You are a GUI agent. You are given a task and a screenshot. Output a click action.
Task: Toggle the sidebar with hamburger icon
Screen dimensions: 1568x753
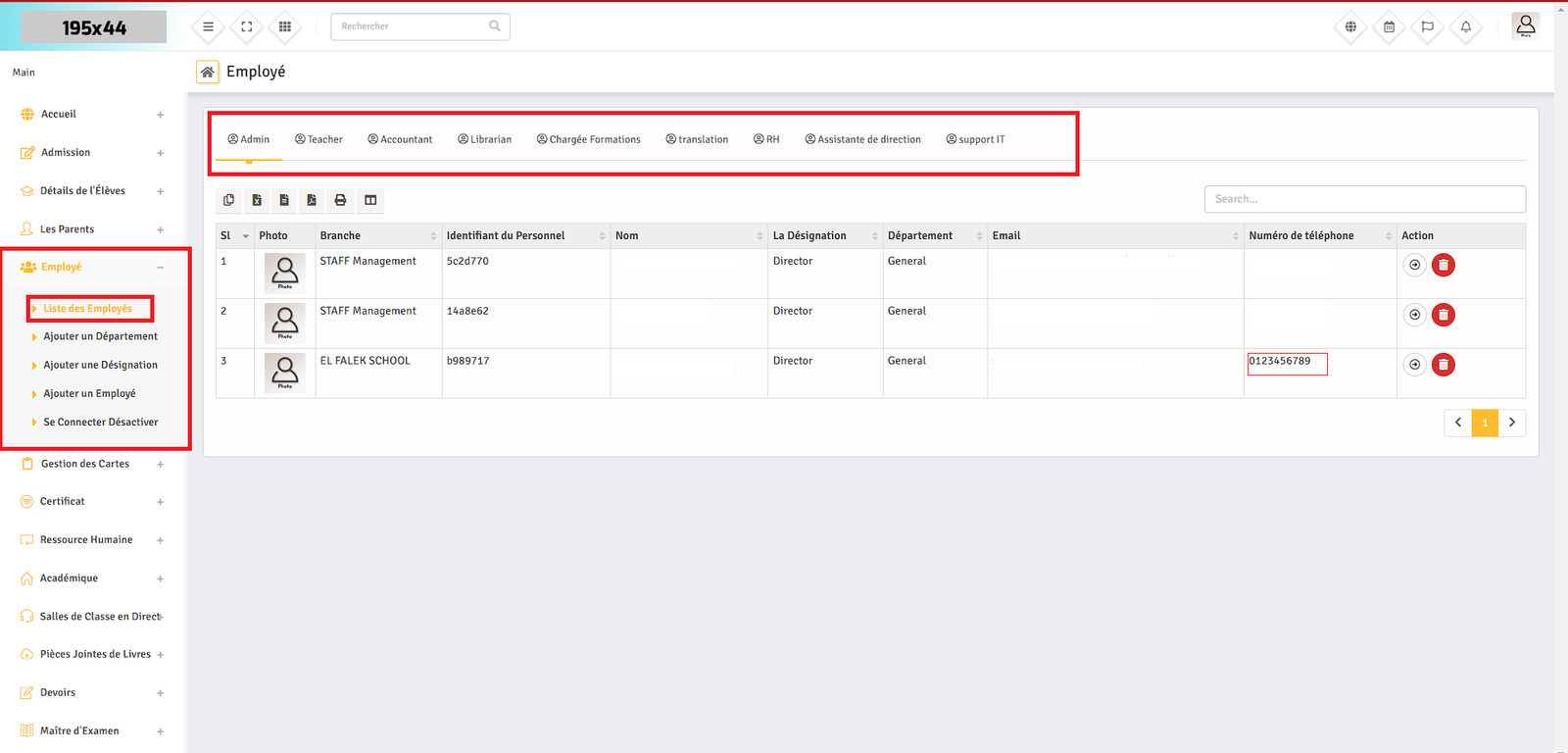click(x=208, y=26)
